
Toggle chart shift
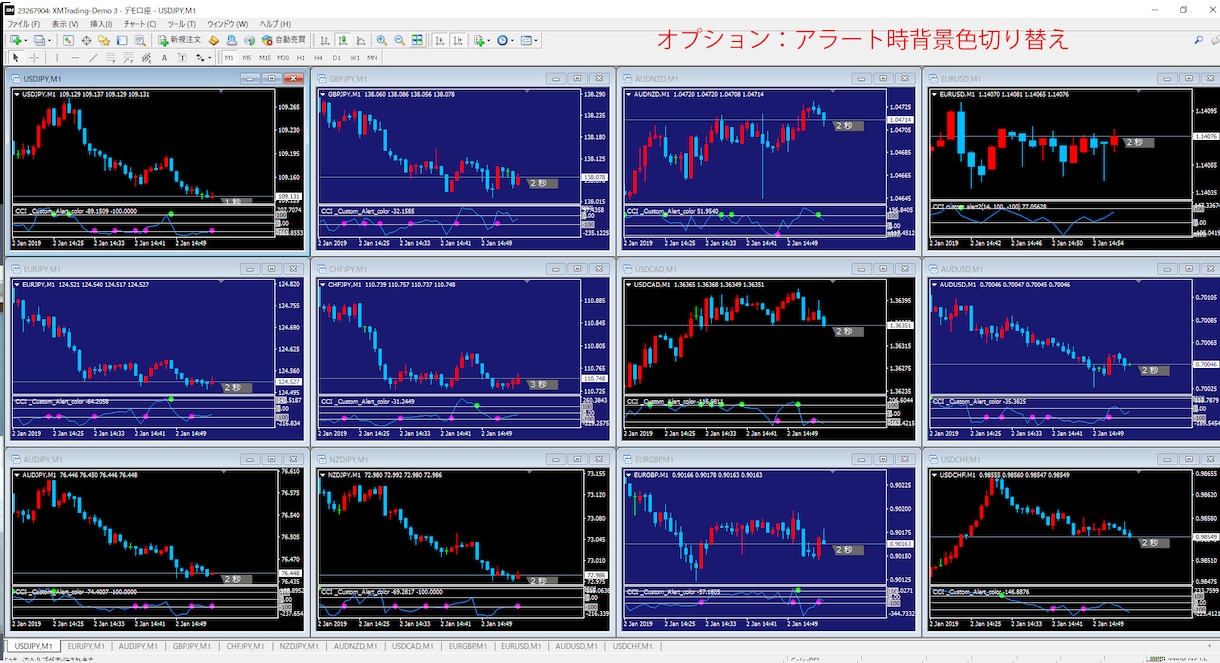457,40
